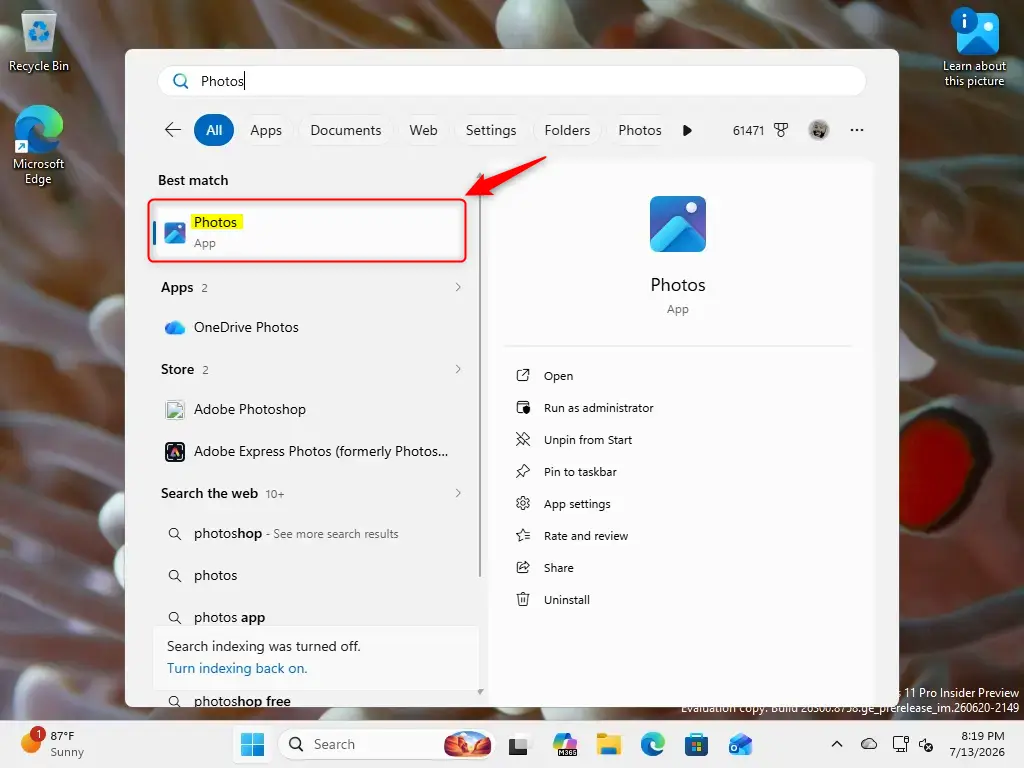The image size is (1024, 768).
Task: Click the Share icon in details pane
Action: (x=522, y=568)
